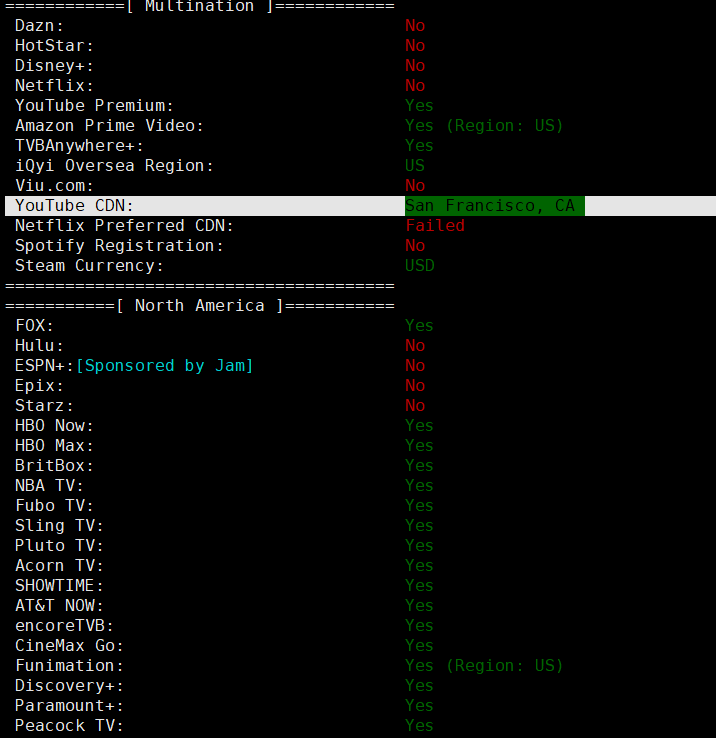
Task: Select the "Spotify Registration:" label
Action: [119, 246]
